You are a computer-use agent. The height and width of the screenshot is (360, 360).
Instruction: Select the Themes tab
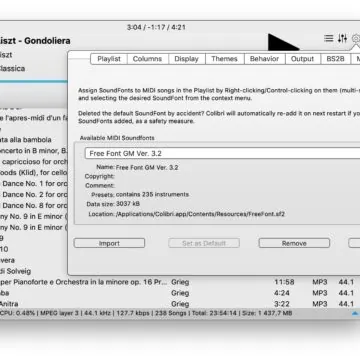pos(224,59)
